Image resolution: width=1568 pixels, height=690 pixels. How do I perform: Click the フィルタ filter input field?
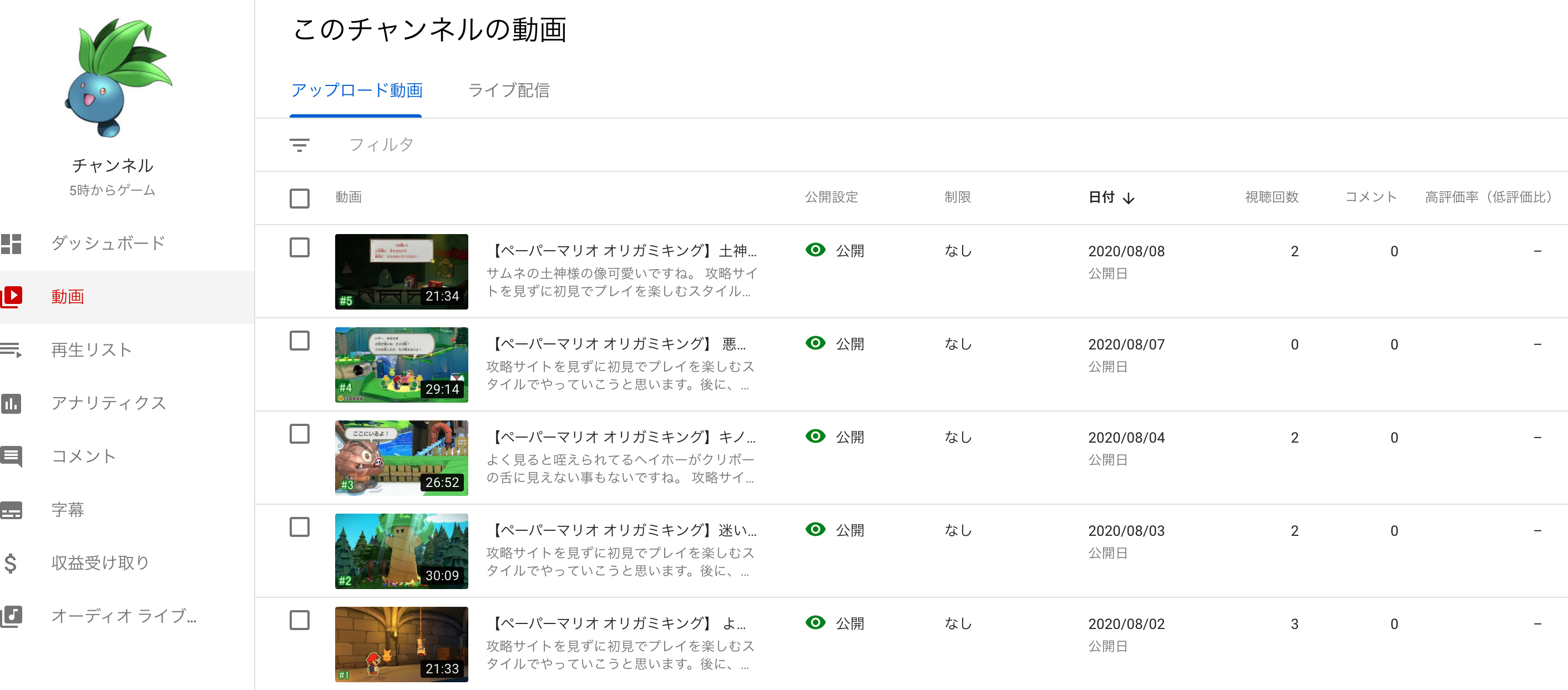click(x=381, y=145)
